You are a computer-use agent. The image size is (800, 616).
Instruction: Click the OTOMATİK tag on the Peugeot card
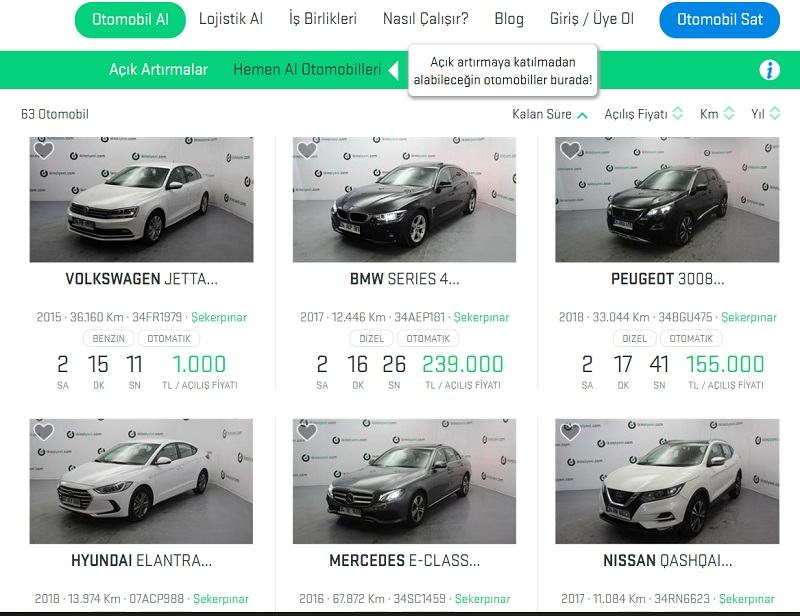click(x=691, y=338)
